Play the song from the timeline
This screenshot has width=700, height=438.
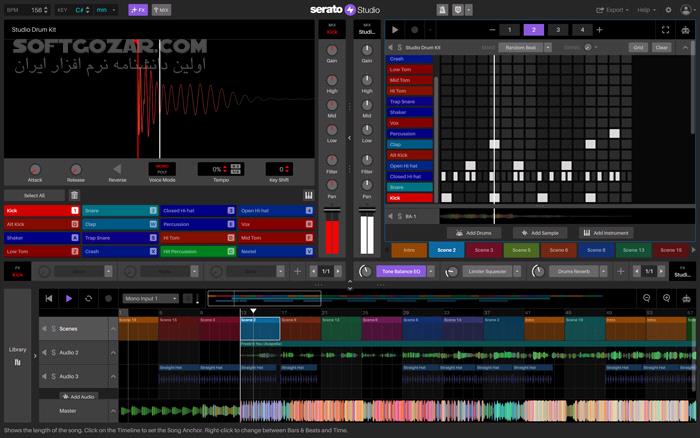point(69,299)
